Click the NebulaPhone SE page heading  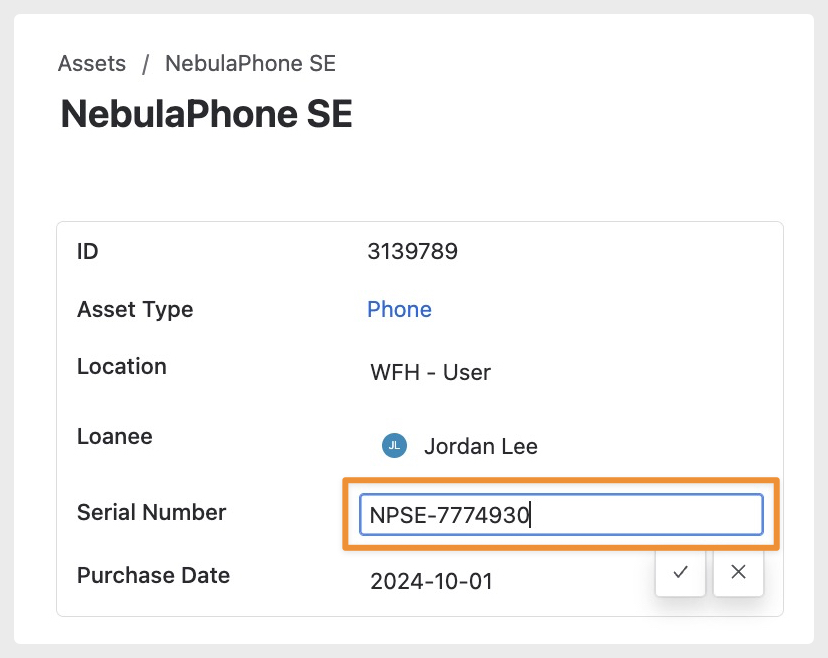[206, 115]
